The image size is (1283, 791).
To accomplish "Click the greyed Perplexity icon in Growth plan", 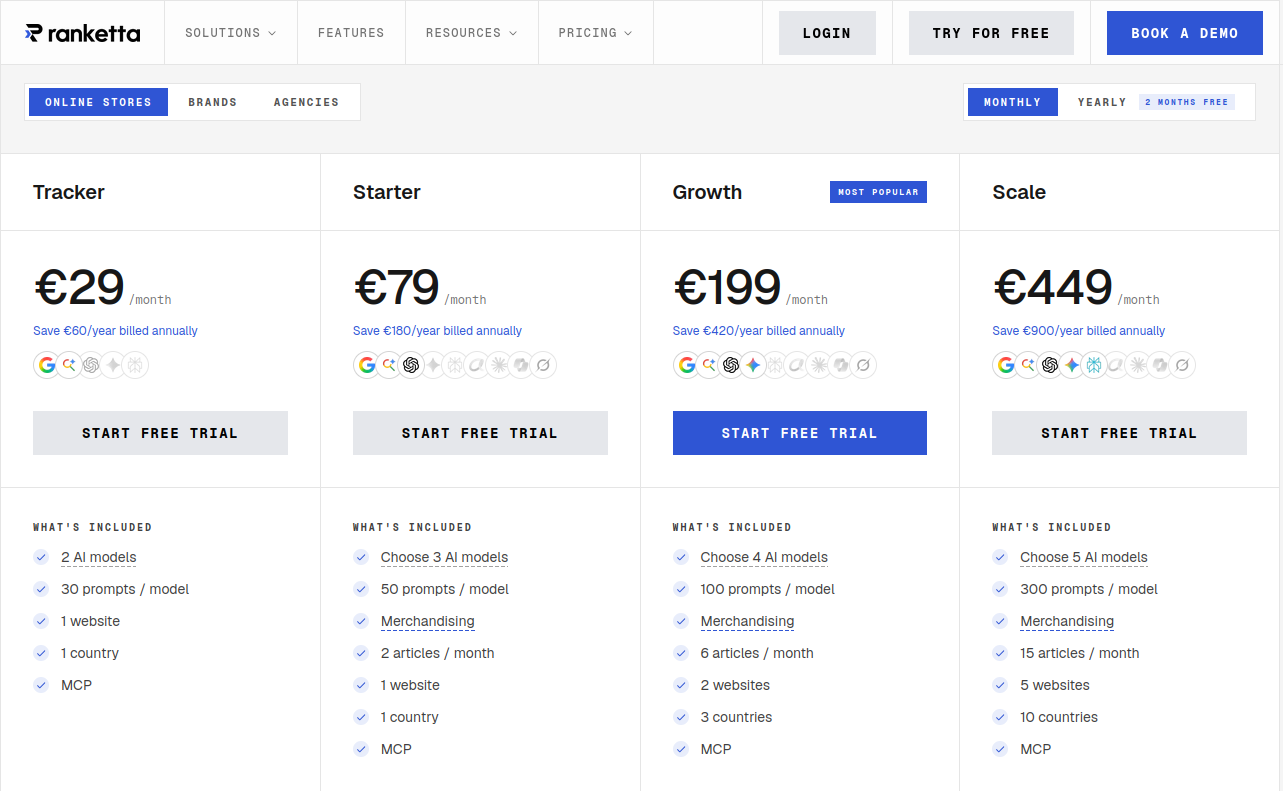I will click(x=775, y=365).
